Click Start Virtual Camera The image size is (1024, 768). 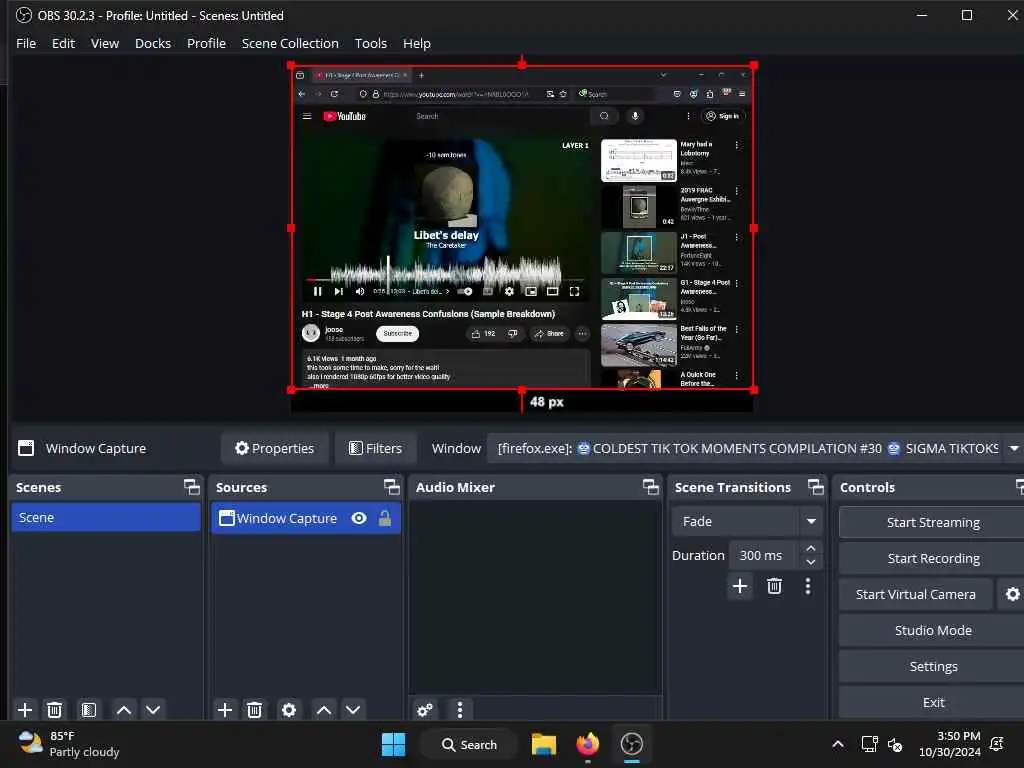click(916, 594)
